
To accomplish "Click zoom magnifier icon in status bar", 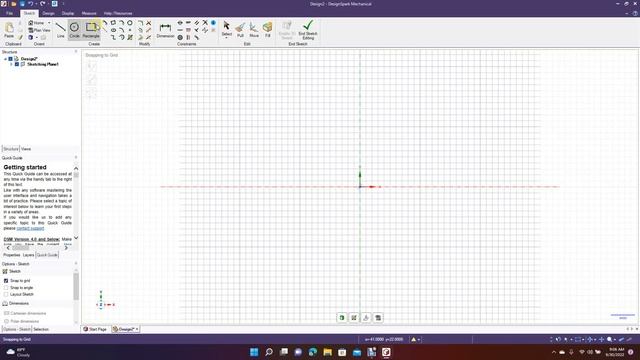I will 609,339.
